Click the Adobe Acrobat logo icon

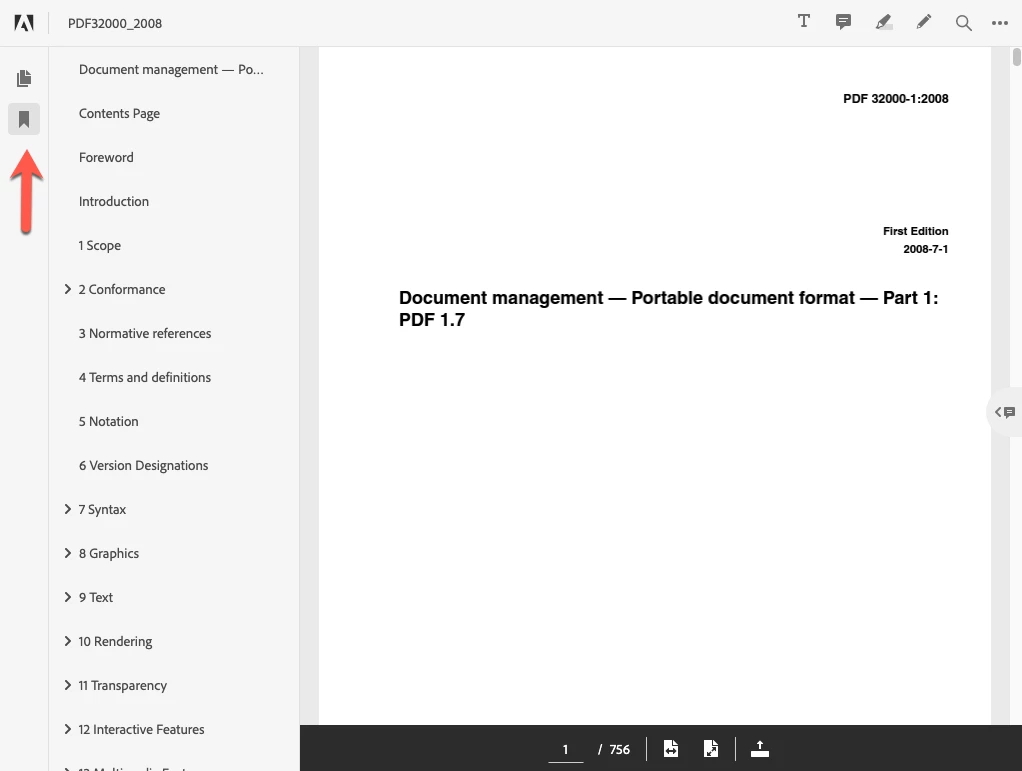[x=24, y=23]
